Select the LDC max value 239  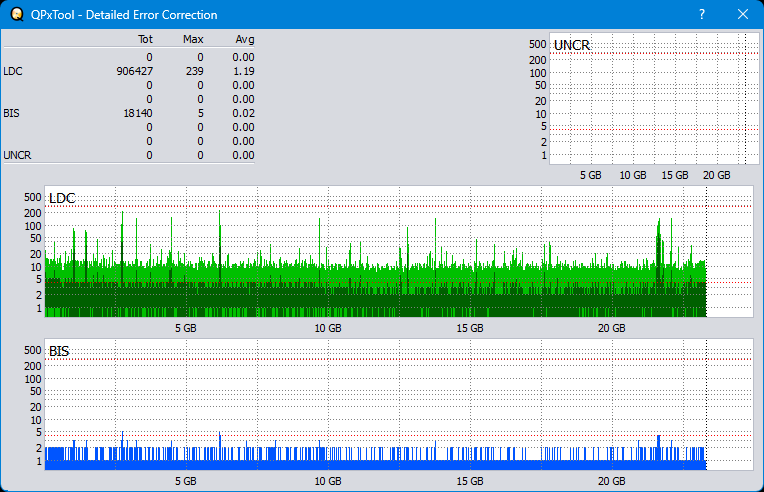tap(194, 71)
